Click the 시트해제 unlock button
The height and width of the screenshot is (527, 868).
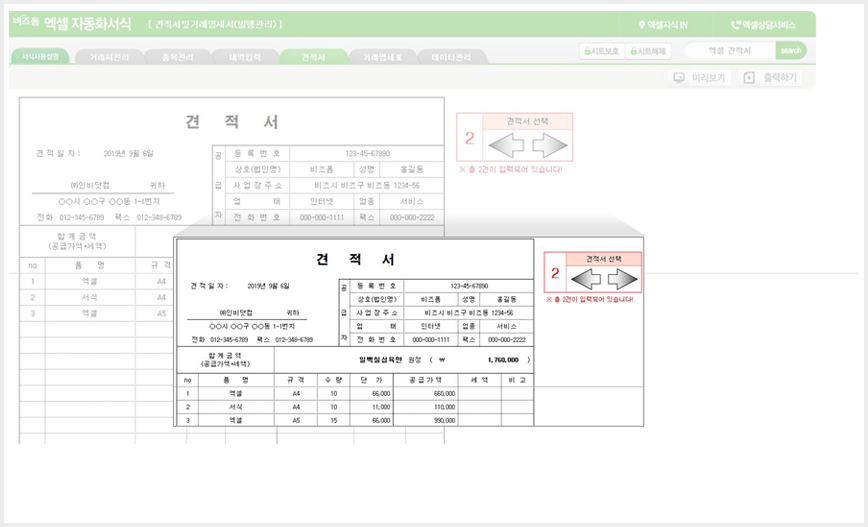point(648,51)
